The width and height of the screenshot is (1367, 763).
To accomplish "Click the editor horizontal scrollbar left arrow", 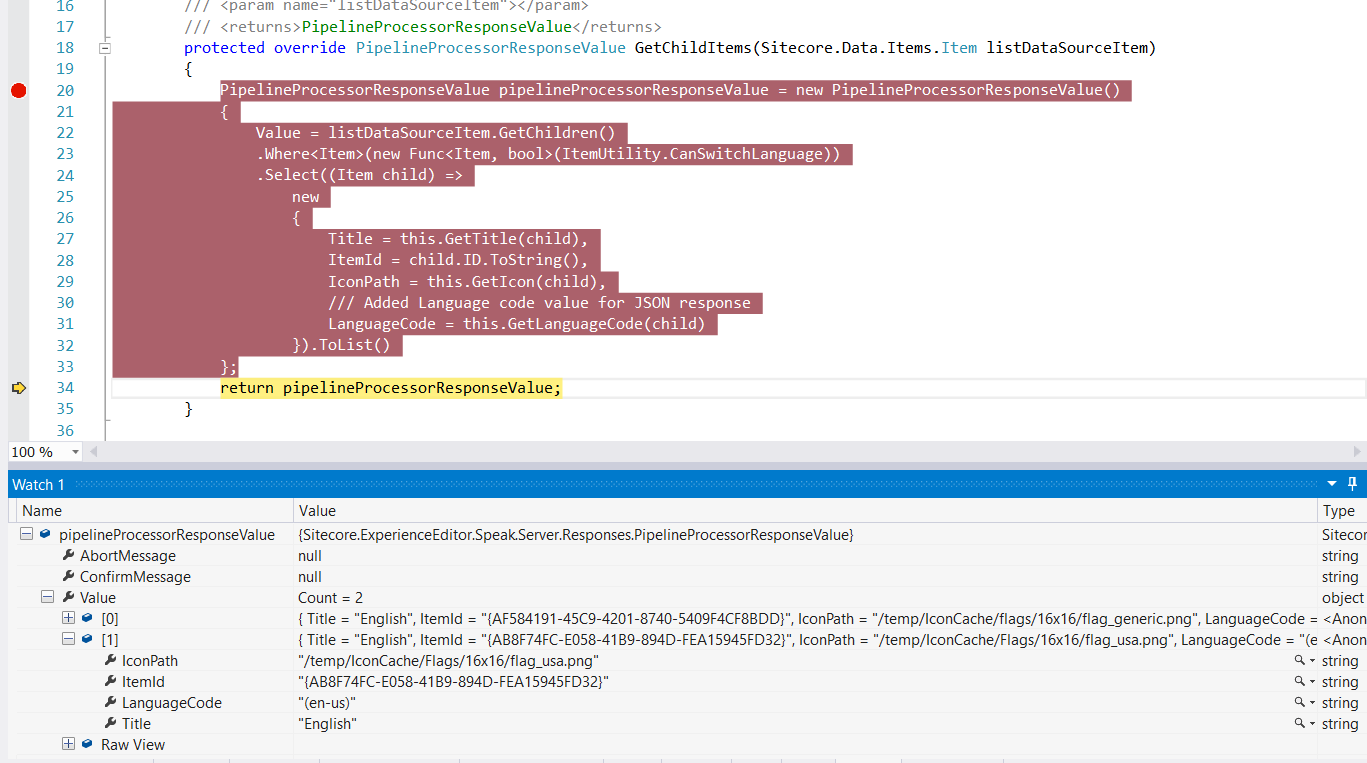I will click(x=96, y=452).
